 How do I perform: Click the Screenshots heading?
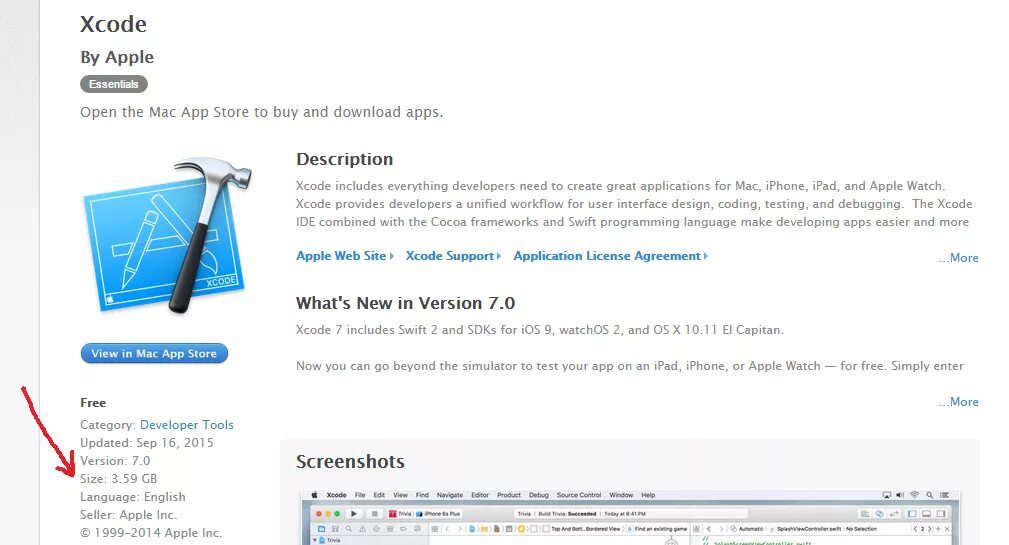[x=350, y=461]
